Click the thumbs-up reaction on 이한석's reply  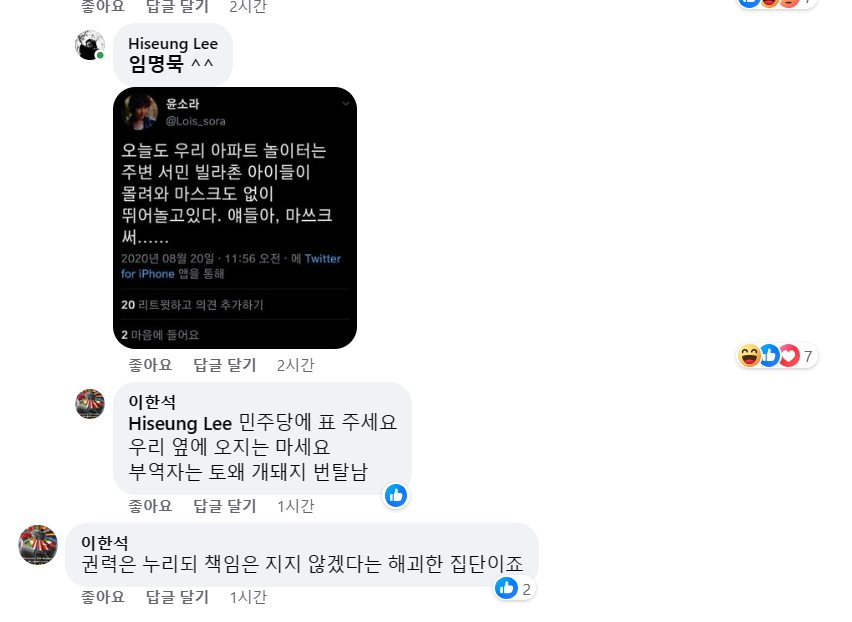pyautogui.click(x=396, y=495)
